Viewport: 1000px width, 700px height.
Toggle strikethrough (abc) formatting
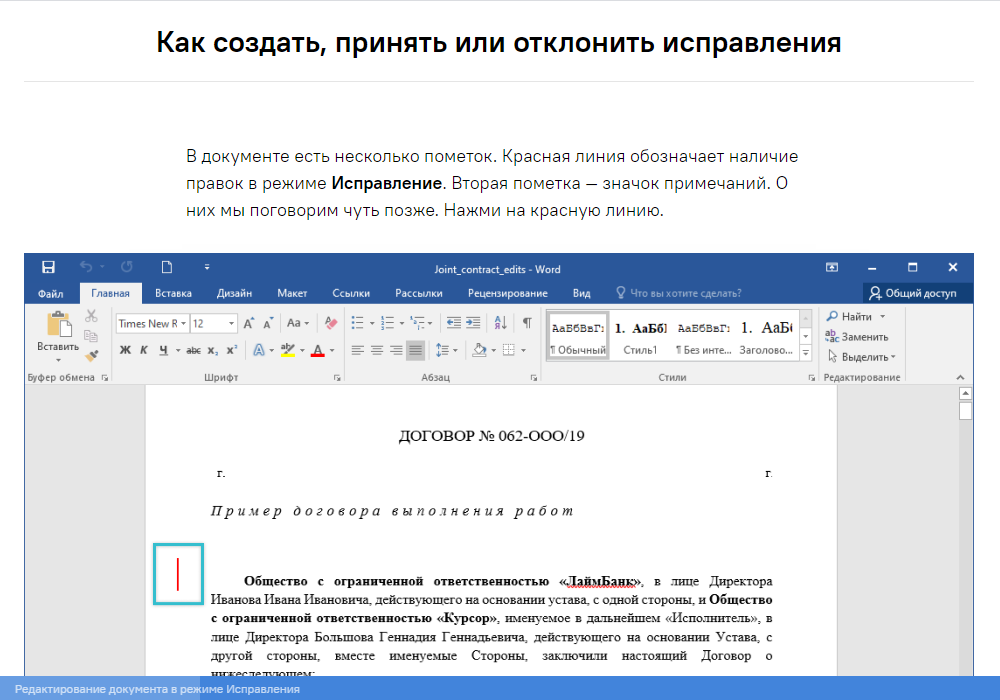[193, 350]
